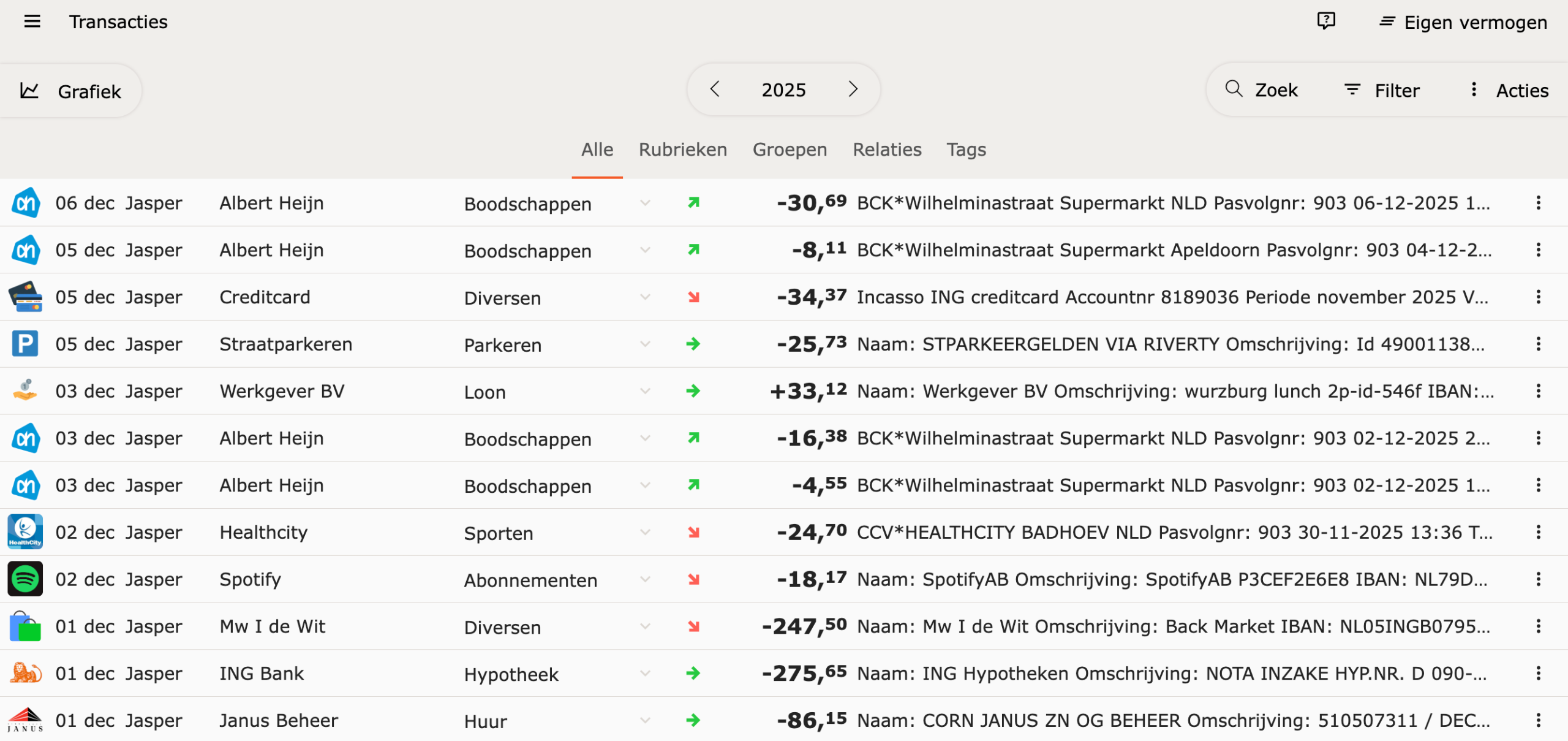This screenshot has width=1568, height=741.
Task: Click Albert Heijn logo on 06 dec row
Action: (x=26, y=203)
